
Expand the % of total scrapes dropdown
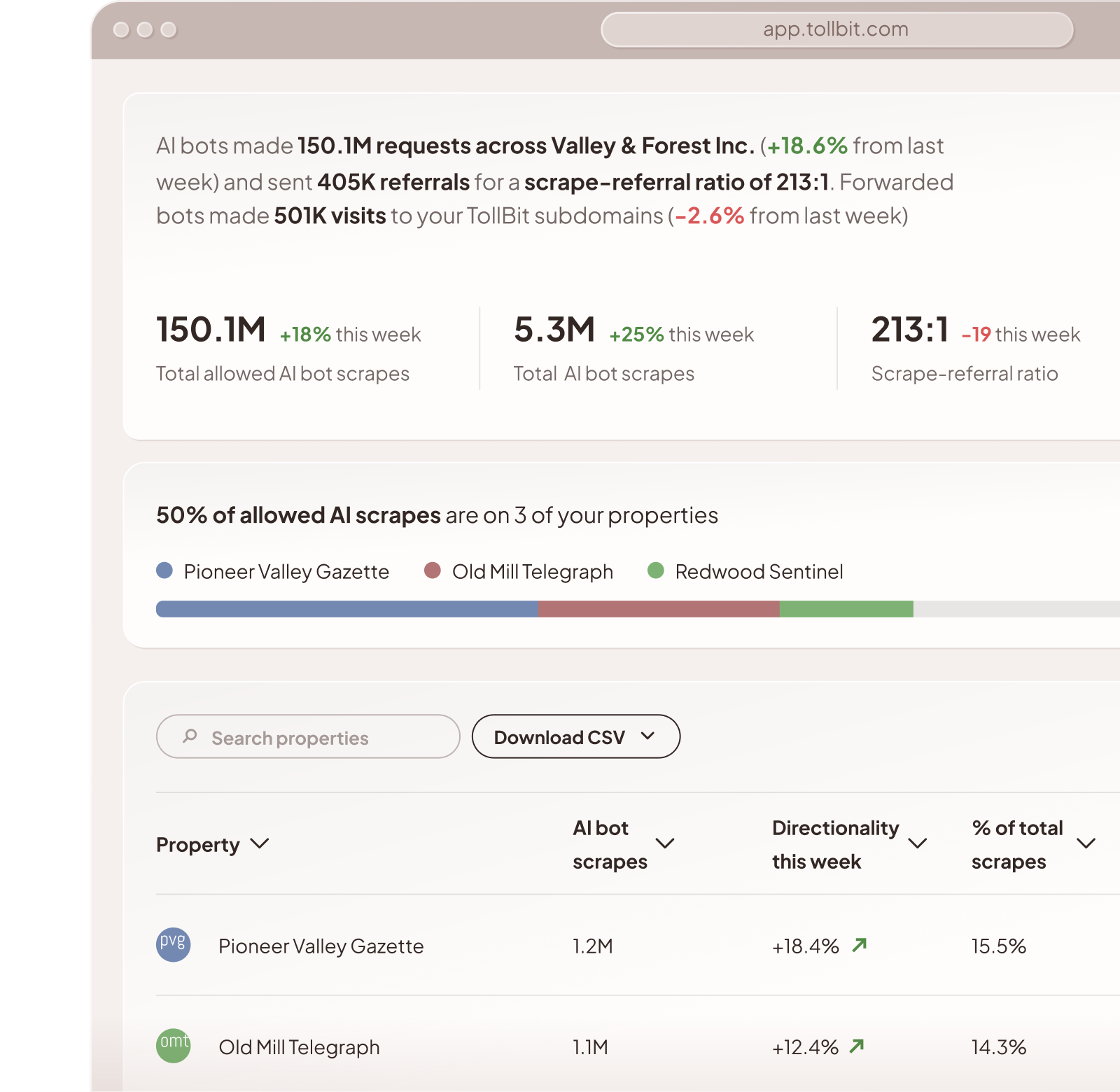pyautogui.click(x=1087, y=845)
